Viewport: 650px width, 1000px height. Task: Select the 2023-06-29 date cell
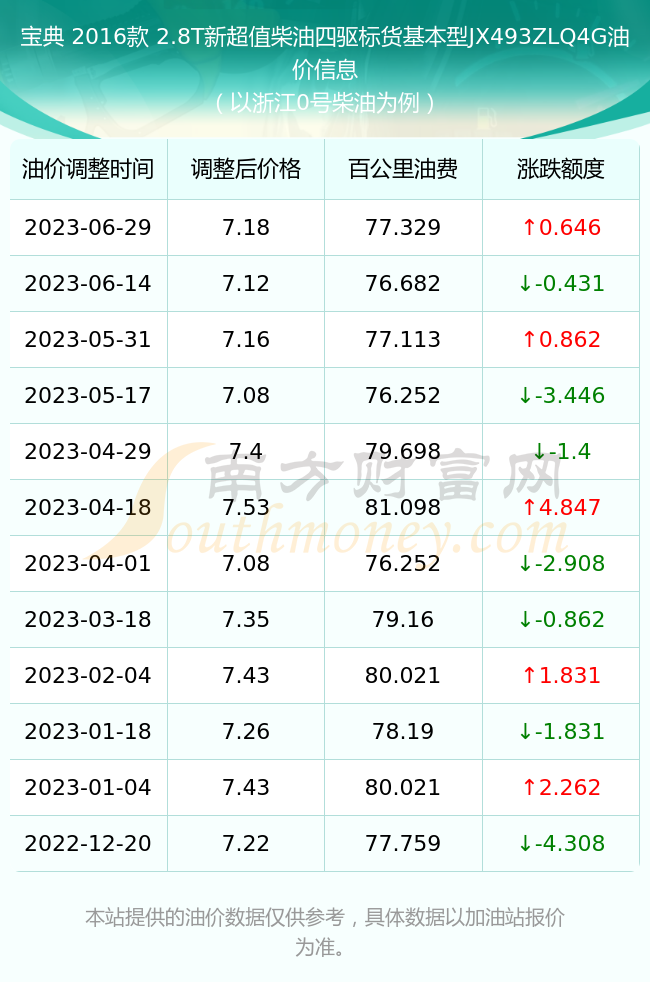coord(88,227)
